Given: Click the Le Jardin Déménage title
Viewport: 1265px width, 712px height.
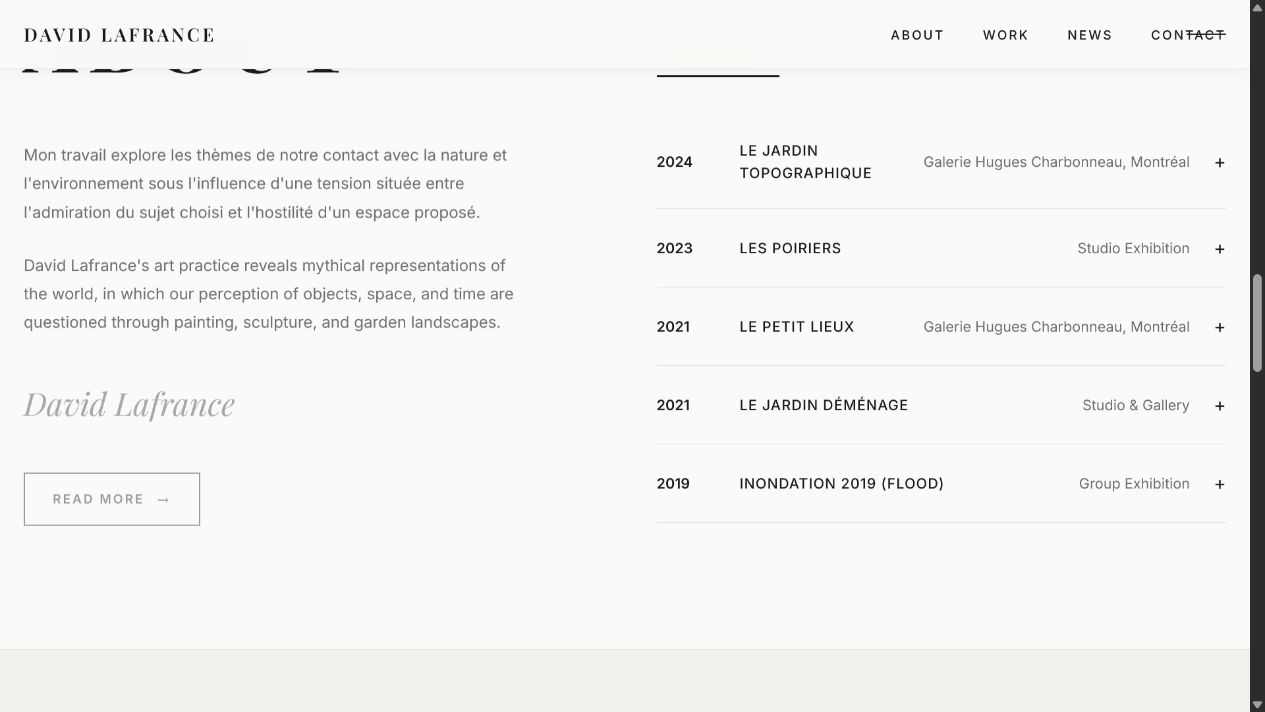Looking at the screenshot, I should (824, 405).
